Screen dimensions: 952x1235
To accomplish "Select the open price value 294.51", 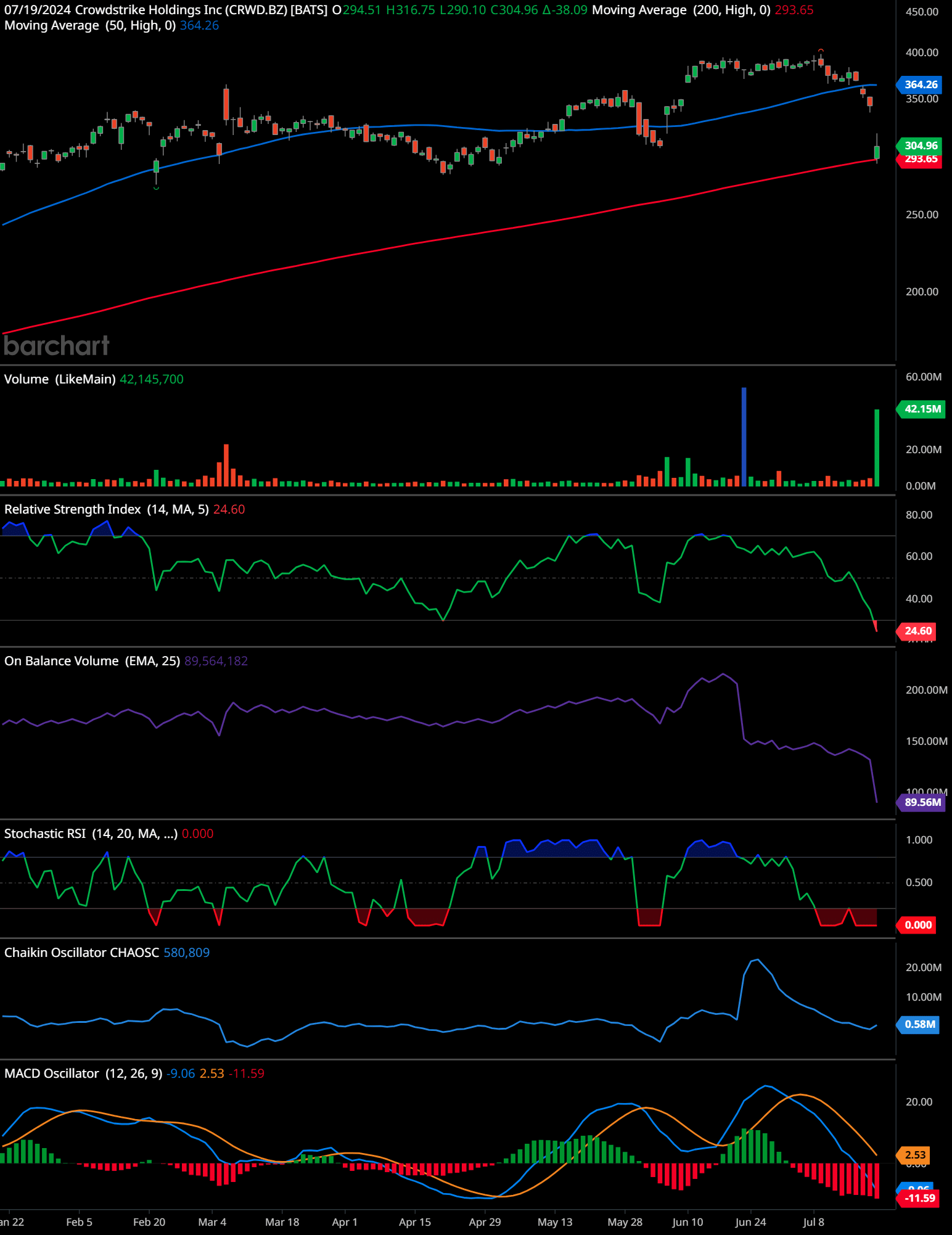I will 361,10.
